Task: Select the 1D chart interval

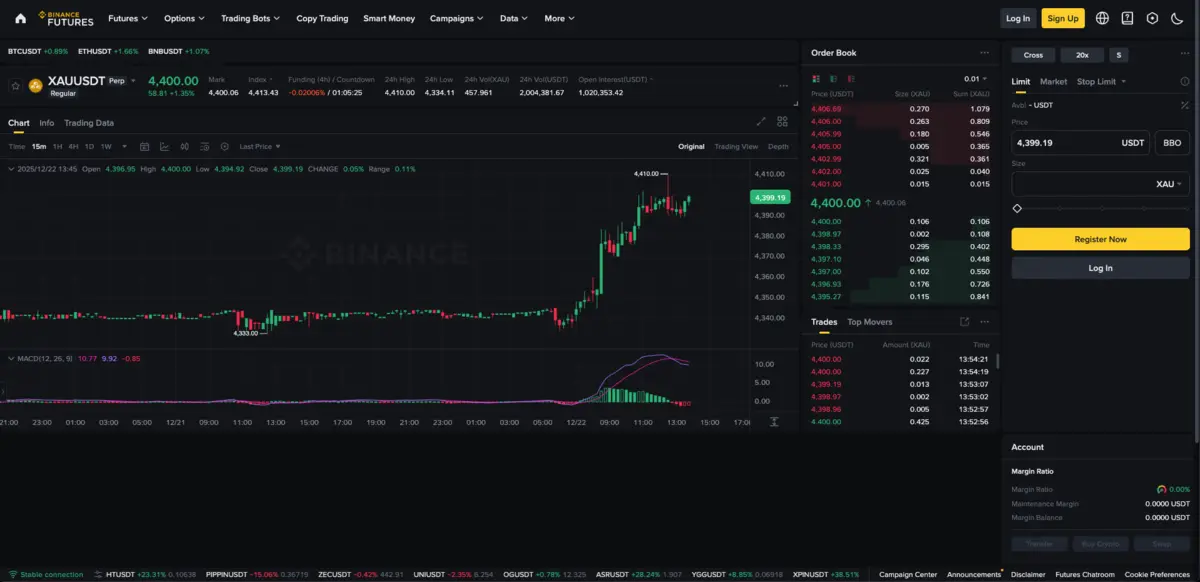Action: (x=89, y=147)
